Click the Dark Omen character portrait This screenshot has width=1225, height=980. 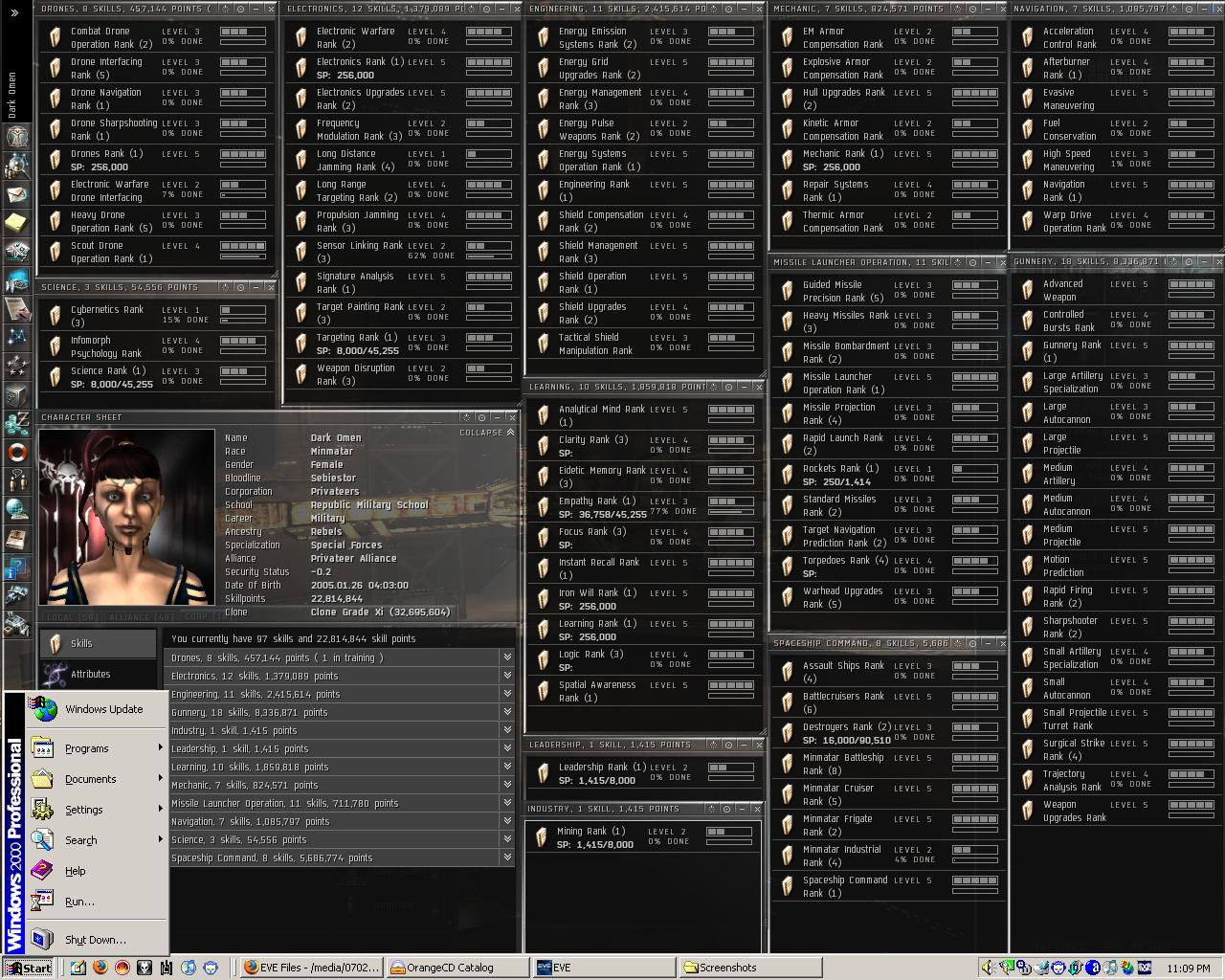click(x=126, y=517)
